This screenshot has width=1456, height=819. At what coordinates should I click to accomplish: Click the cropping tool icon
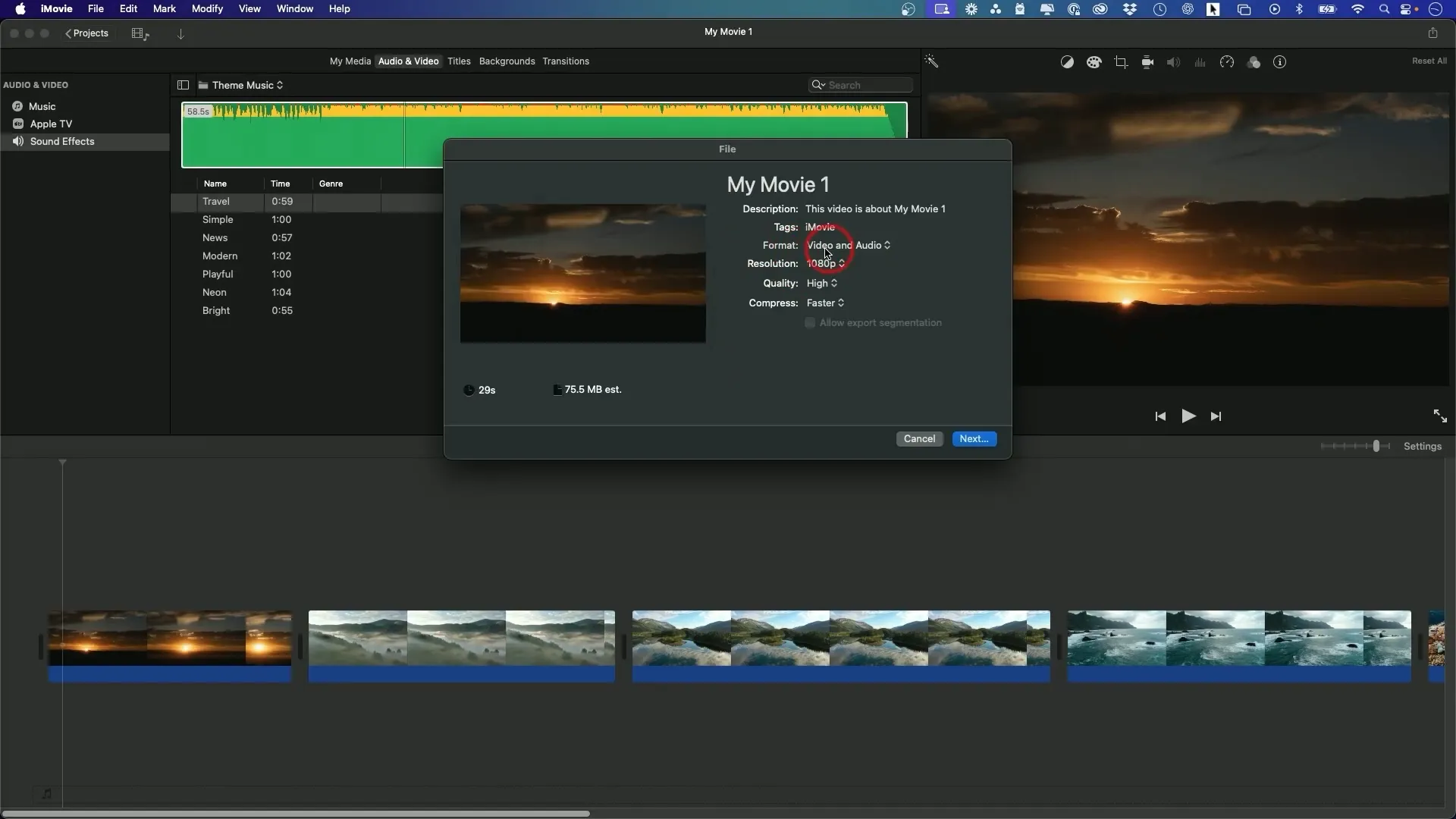(x=1120, y=62)
